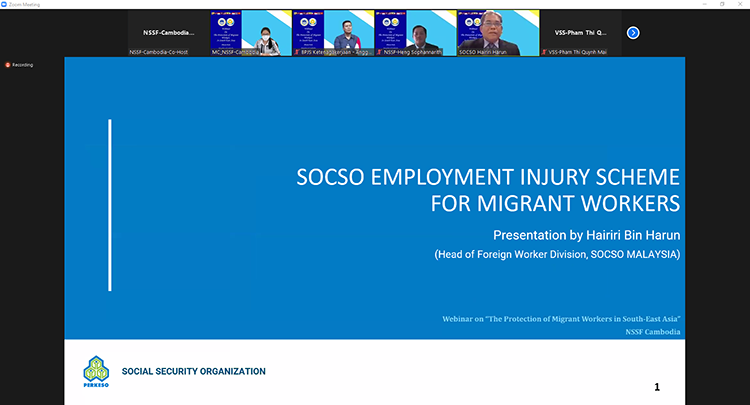Image resolution: width=750 pixels, height=405 pixels.
Task: Select the SOCSO Hairiri Harun video tile
Action: [x=498, y=33]
